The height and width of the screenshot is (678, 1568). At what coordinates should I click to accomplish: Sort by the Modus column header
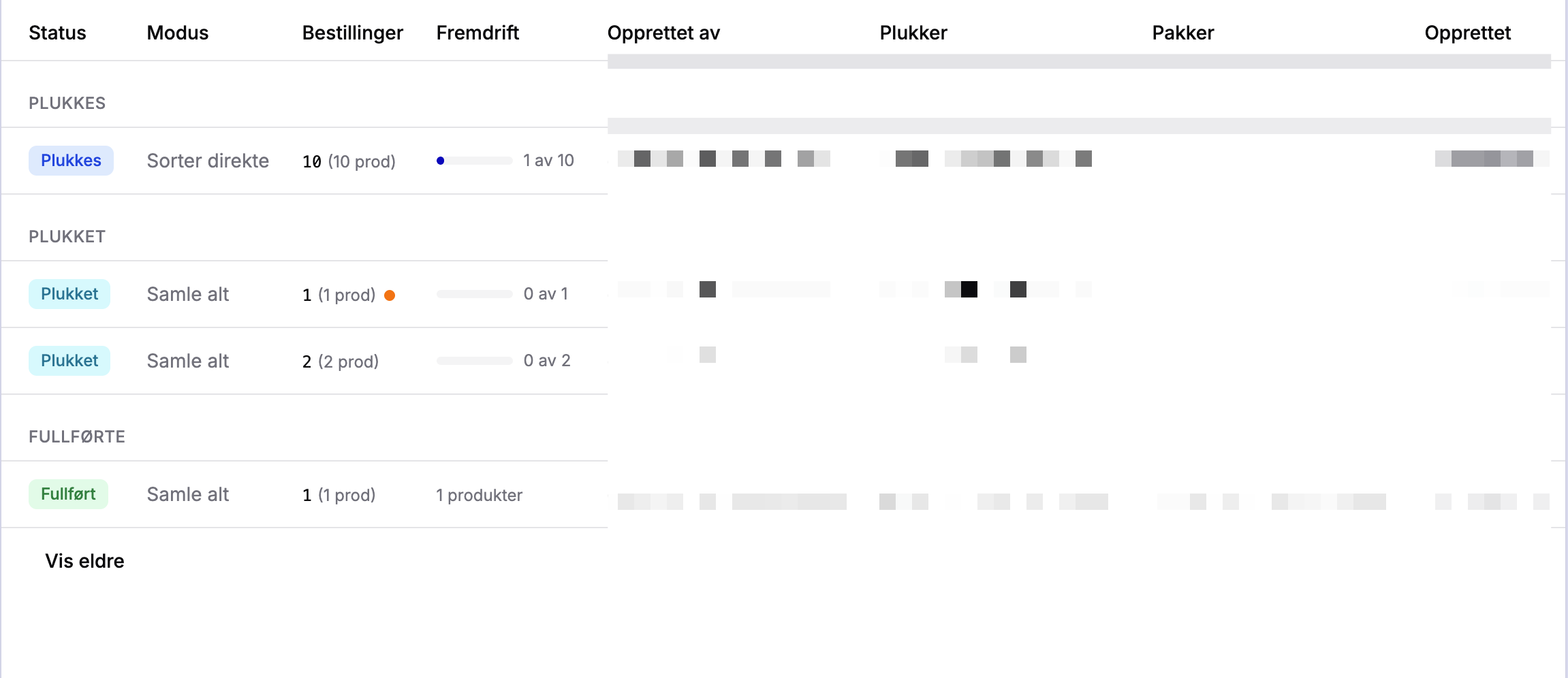click(178, 33)
